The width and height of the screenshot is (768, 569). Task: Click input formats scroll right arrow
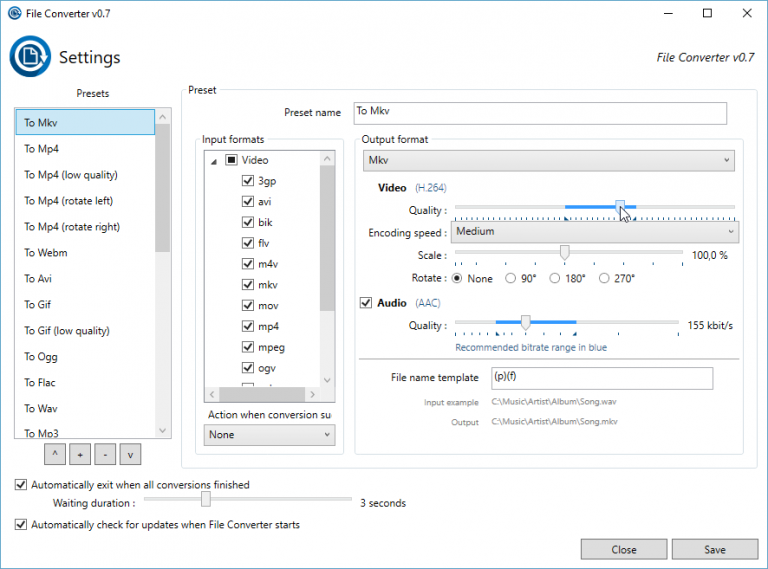[x=312, y=394]
